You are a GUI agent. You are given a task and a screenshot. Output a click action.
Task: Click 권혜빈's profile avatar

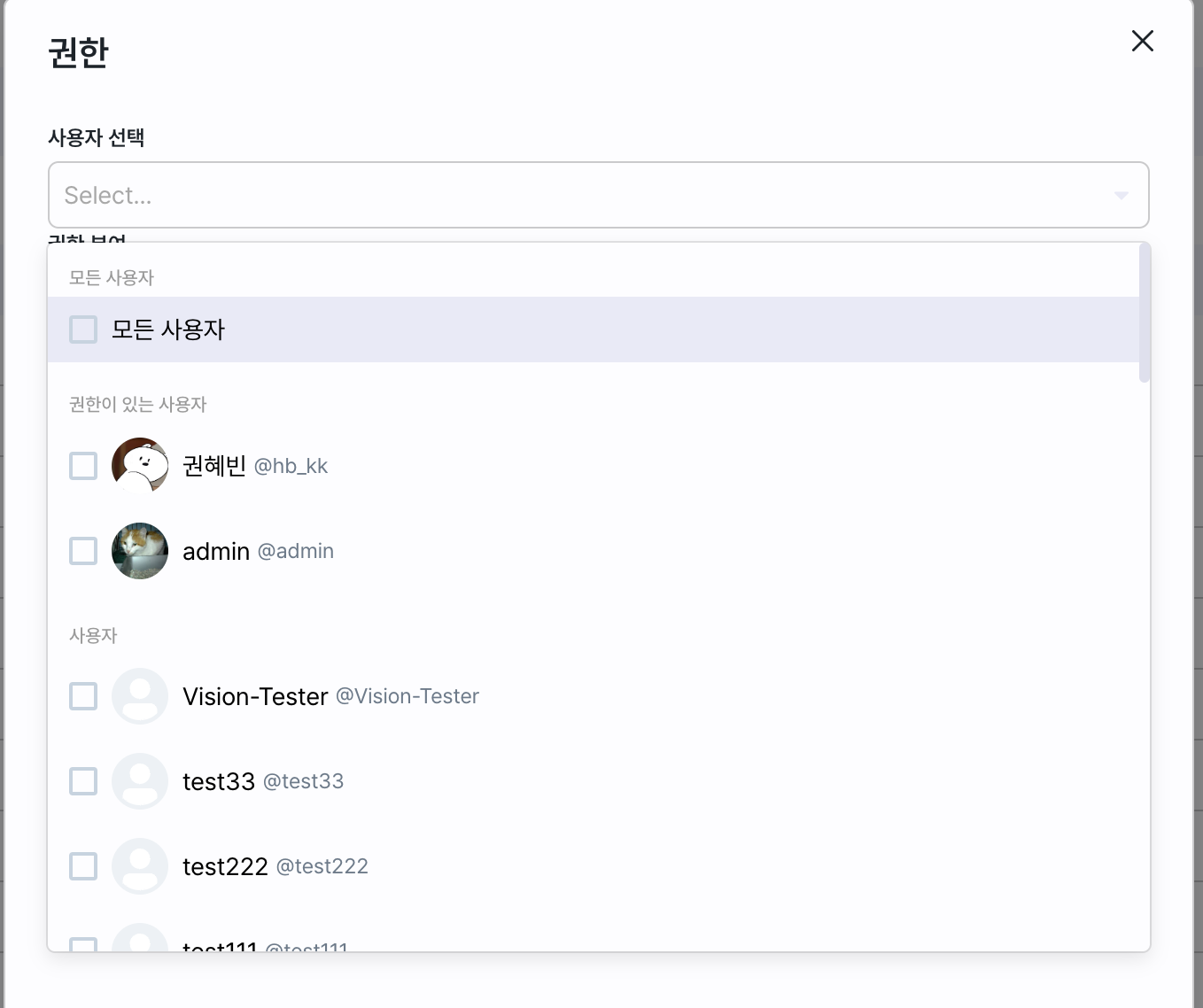(x=140, y=465)
